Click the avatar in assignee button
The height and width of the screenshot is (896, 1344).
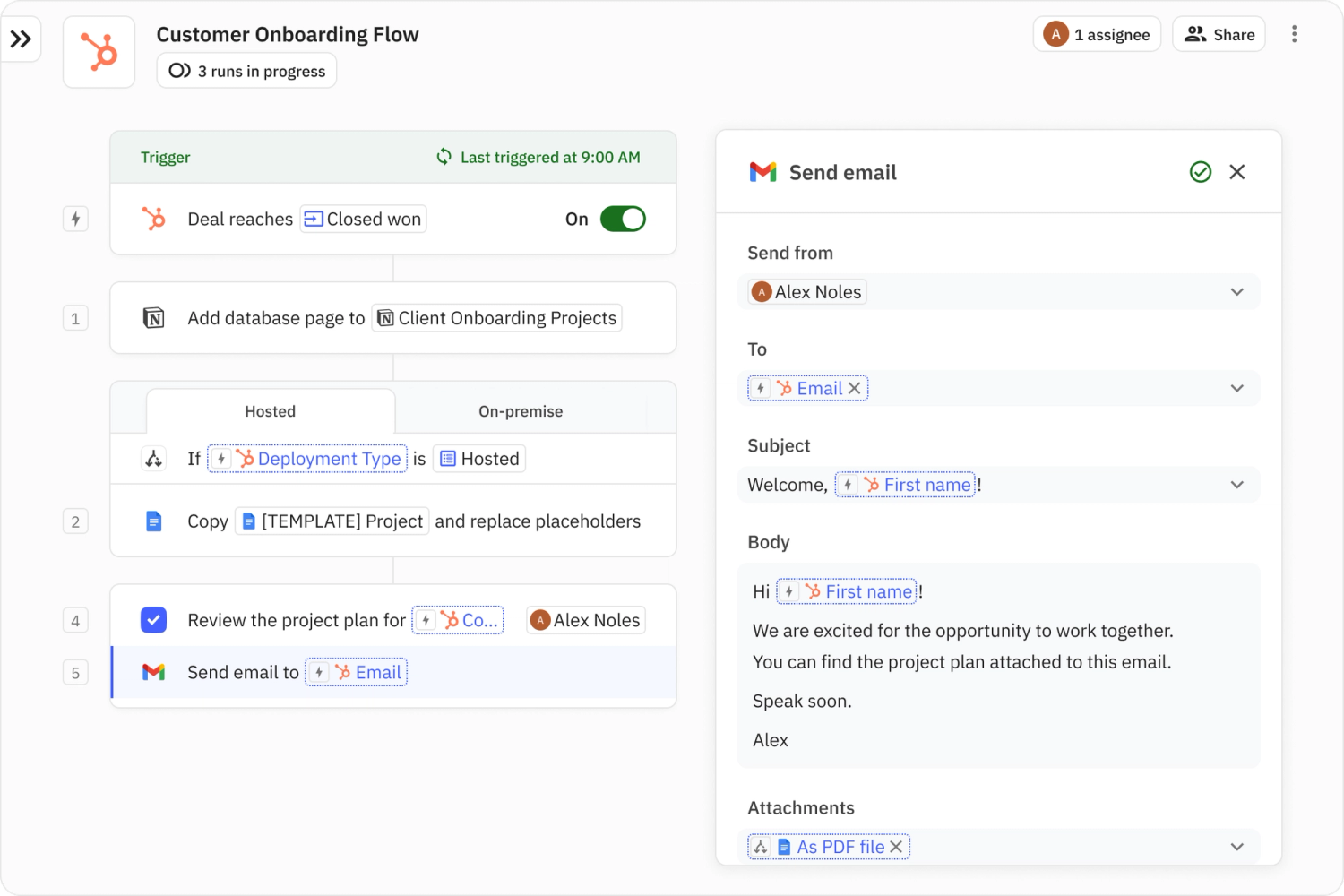[1056, 34]
